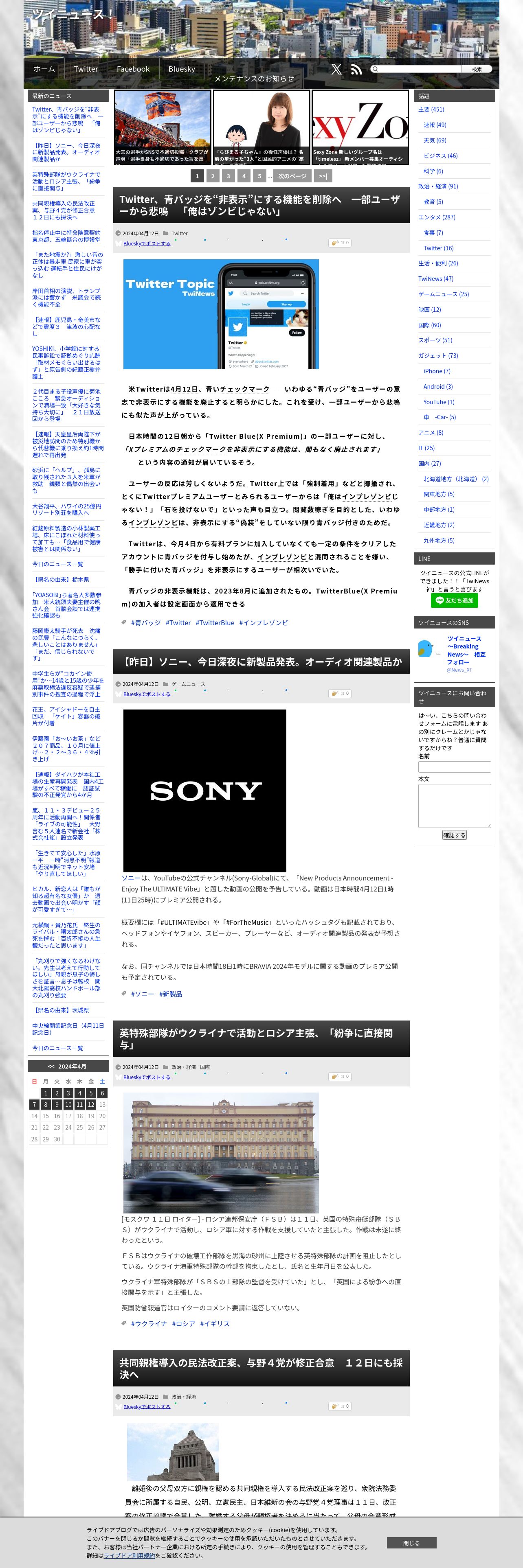Go to pagination page 3
Screen dimensions: 523x1568
[x=229, y=176]
